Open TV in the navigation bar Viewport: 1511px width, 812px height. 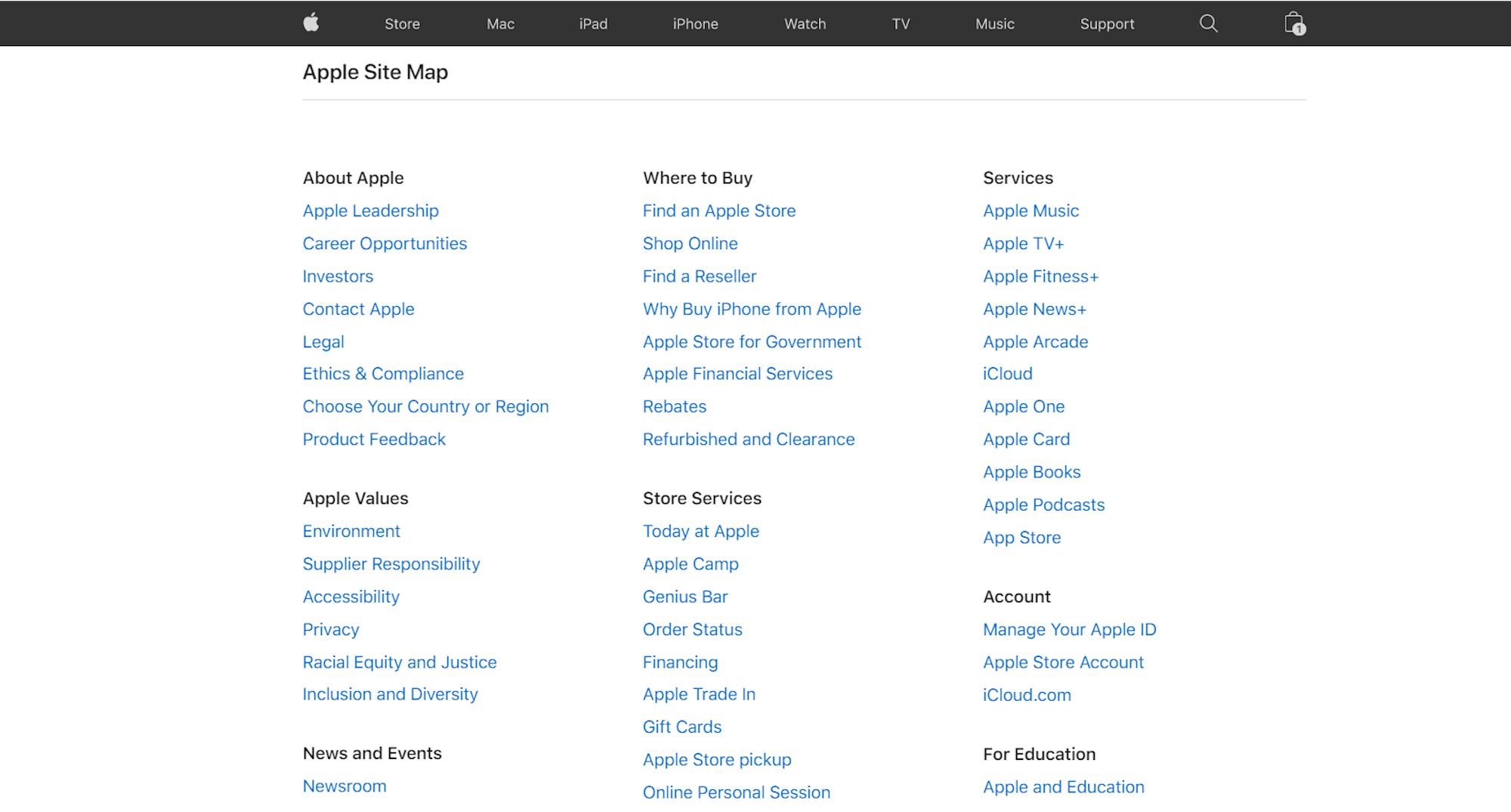pos(901,23)
